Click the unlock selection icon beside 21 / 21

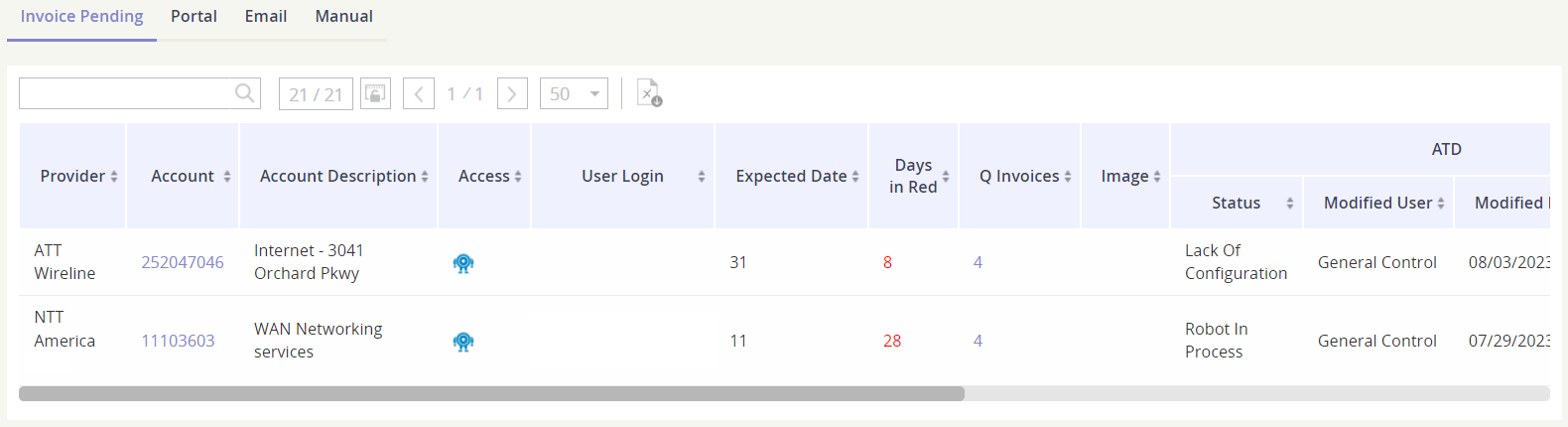(x=375, y=93)
